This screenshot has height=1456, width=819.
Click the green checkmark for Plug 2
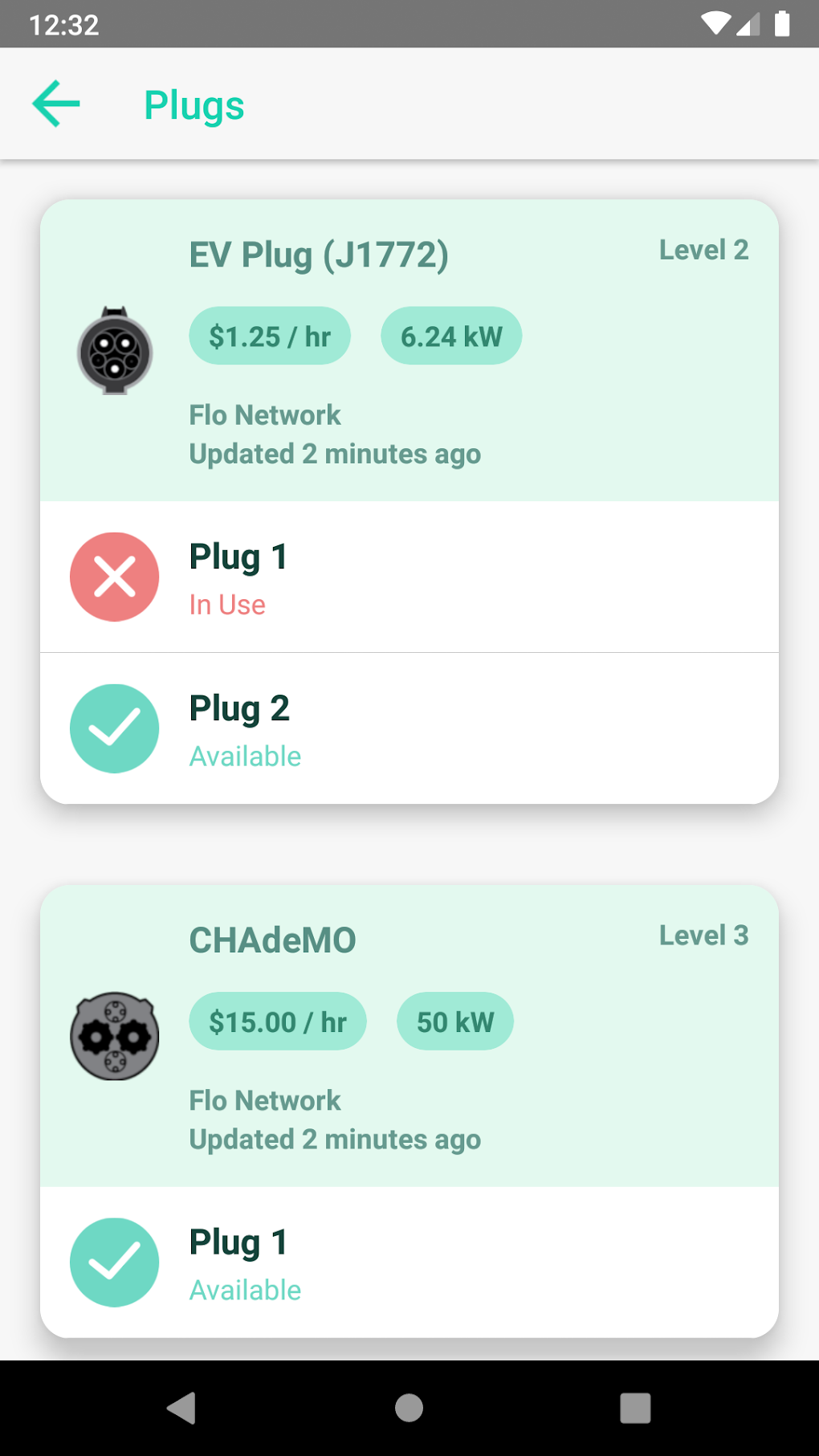[114, 728]
